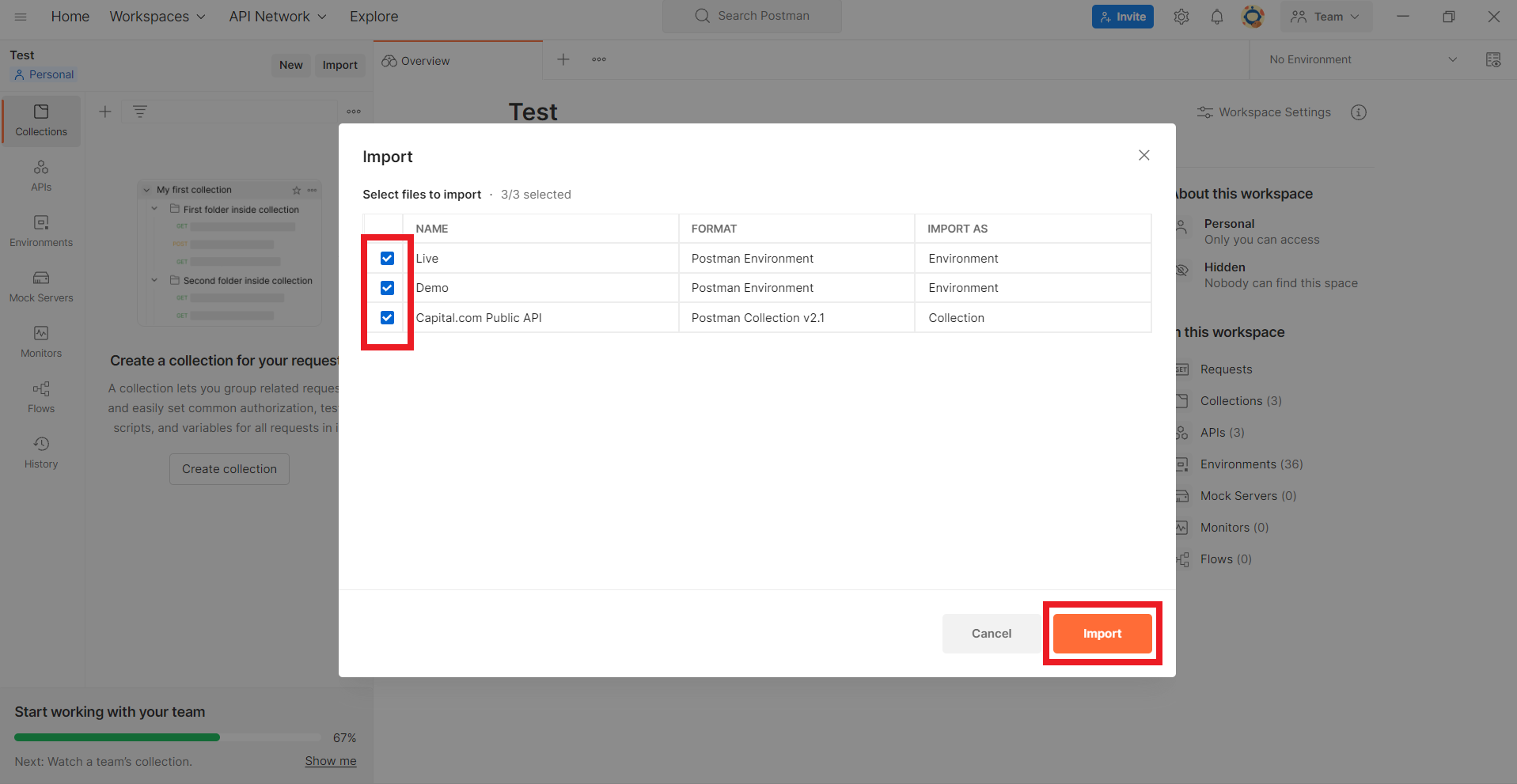The image size is (1517, 784).
Task: Open APIs in the sidebar
Action: 41,176
